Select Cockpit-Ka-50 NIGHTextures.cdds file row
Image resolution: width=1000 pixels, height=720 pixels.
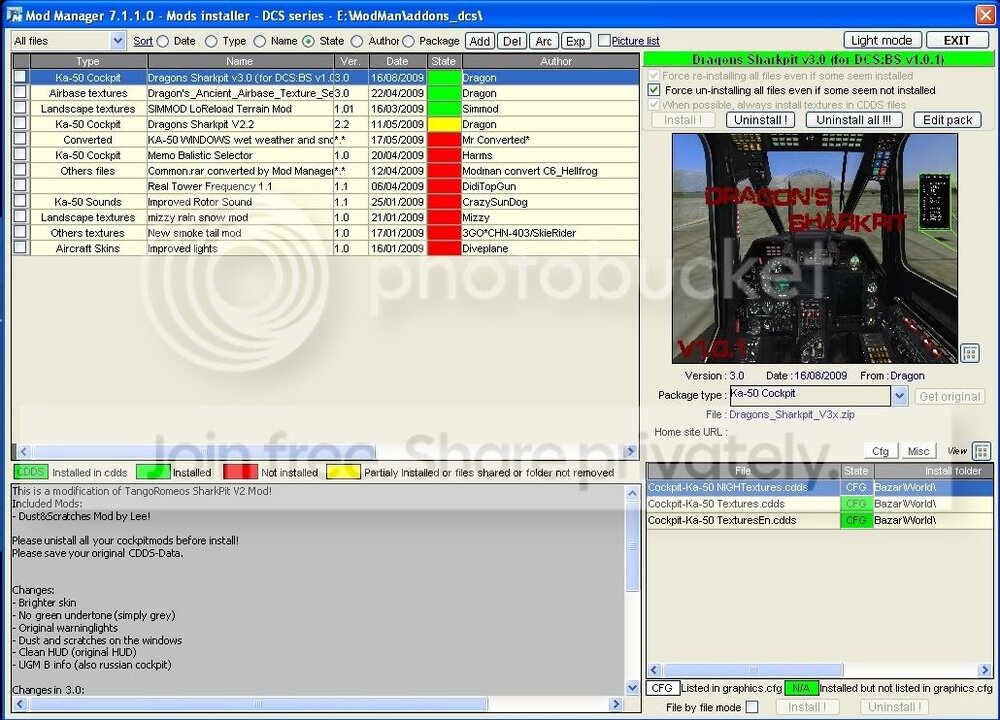pos(820,487)
